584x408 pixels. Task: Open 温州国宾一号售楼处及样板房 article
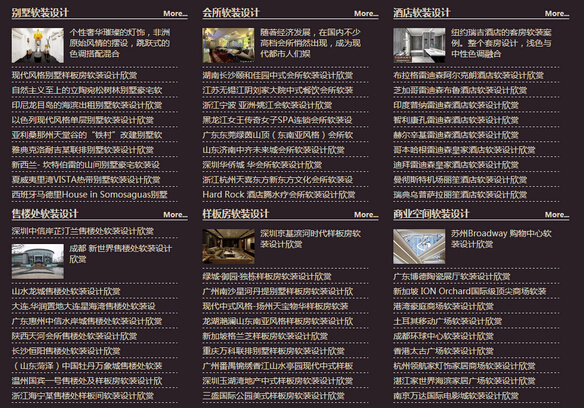tap(87, 381)
